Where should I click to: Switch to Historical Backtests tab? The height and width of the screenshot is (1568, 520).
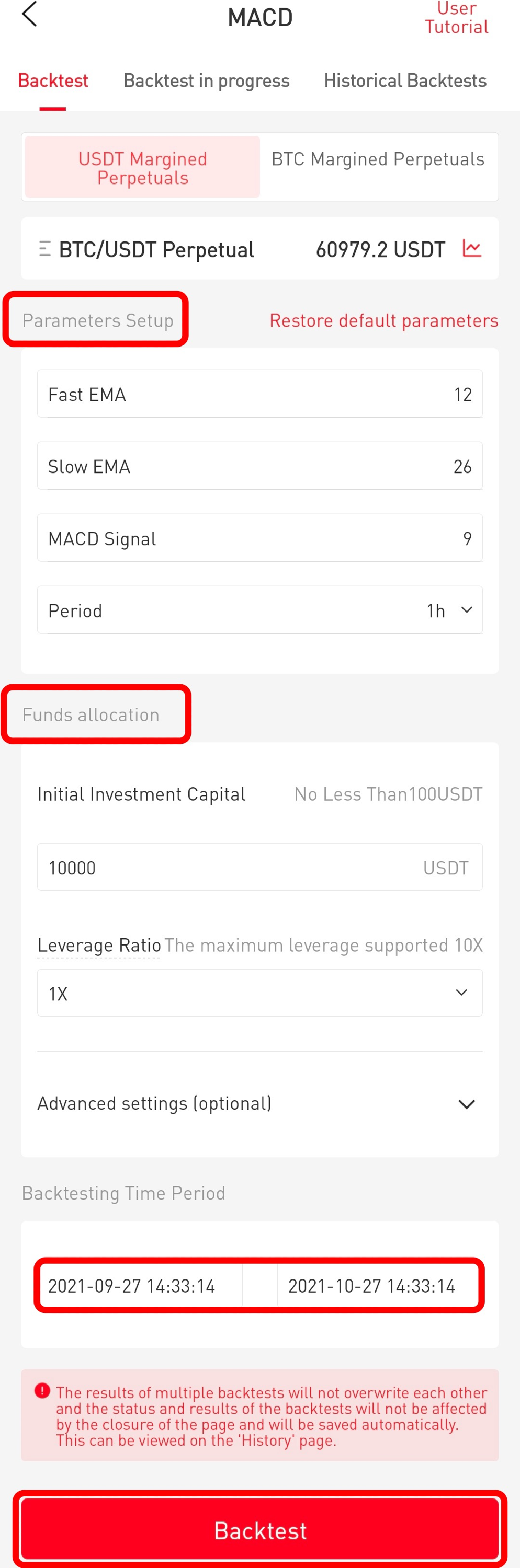point(405,81)
